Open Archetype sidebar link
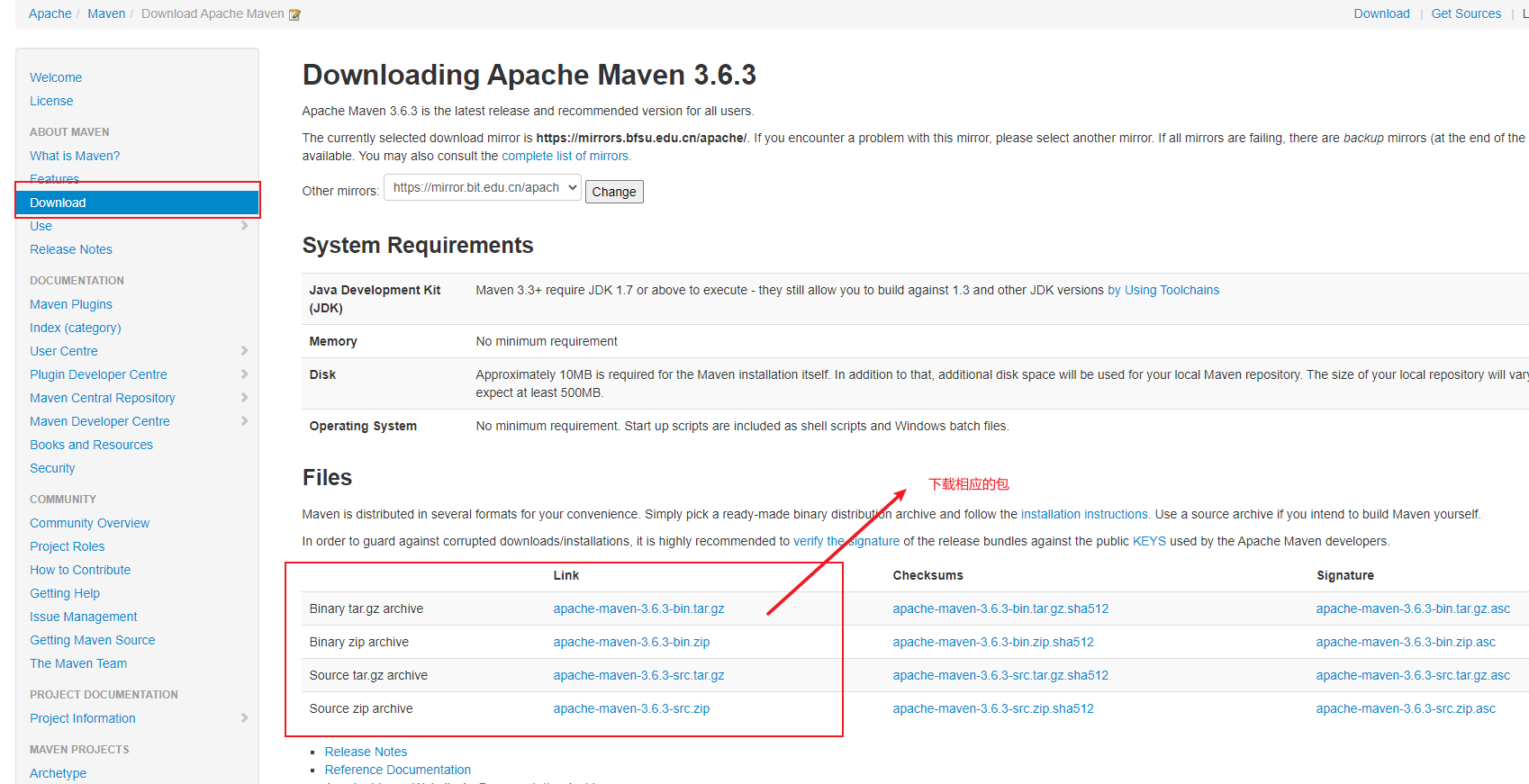1529x784 pixels. [x=59, y=773]
